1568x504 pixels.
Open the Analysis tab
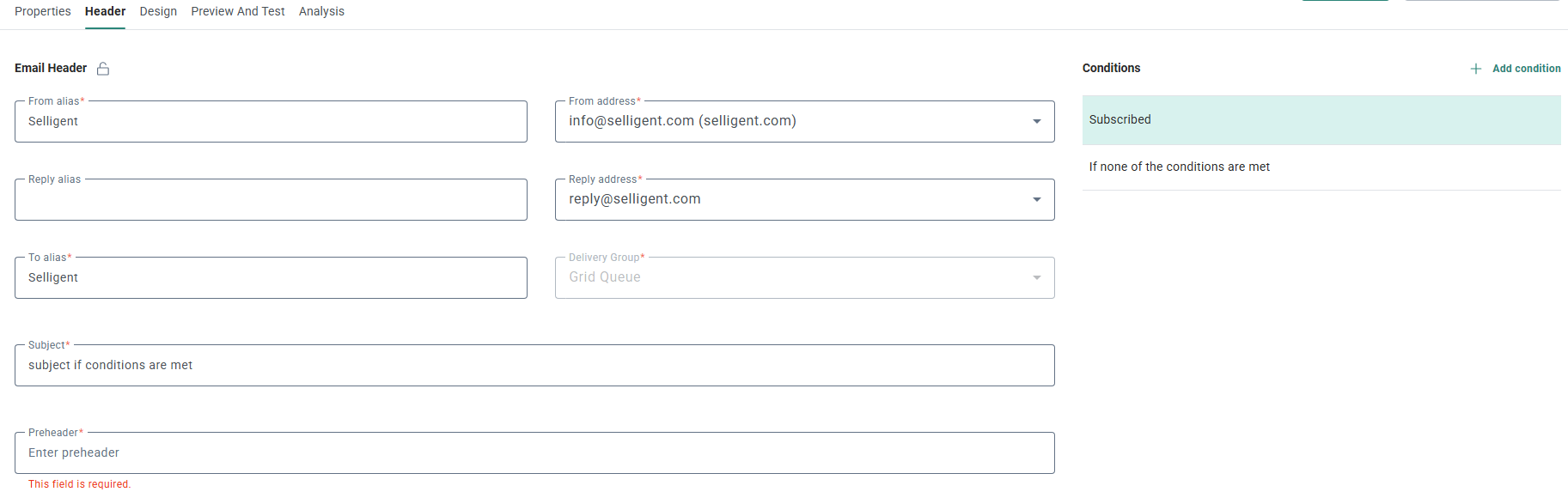pyautogui.click(x=321, y=11)
